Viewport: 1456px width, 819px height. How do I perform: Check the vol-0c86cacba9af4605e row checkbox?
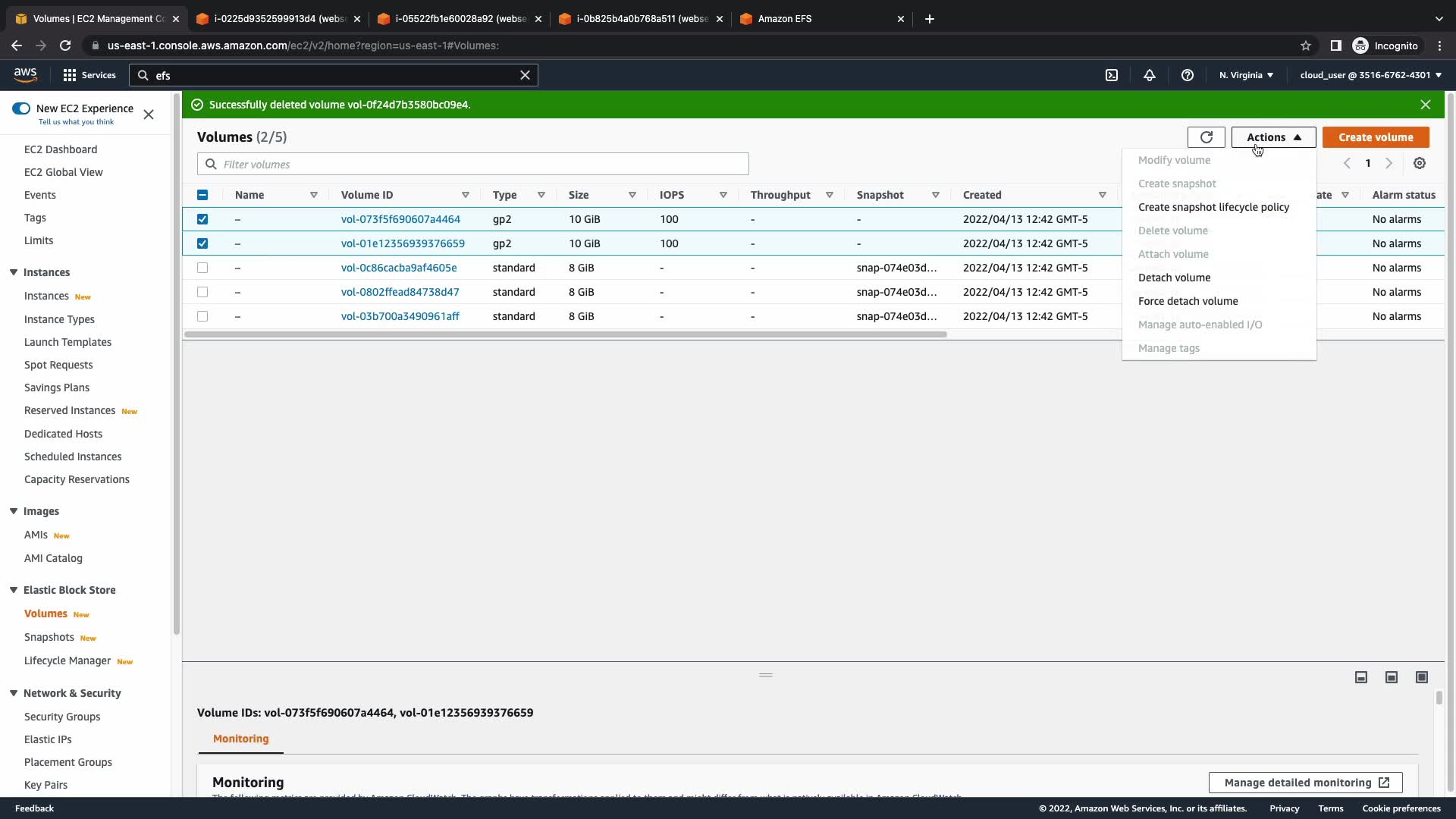(202, 268)
